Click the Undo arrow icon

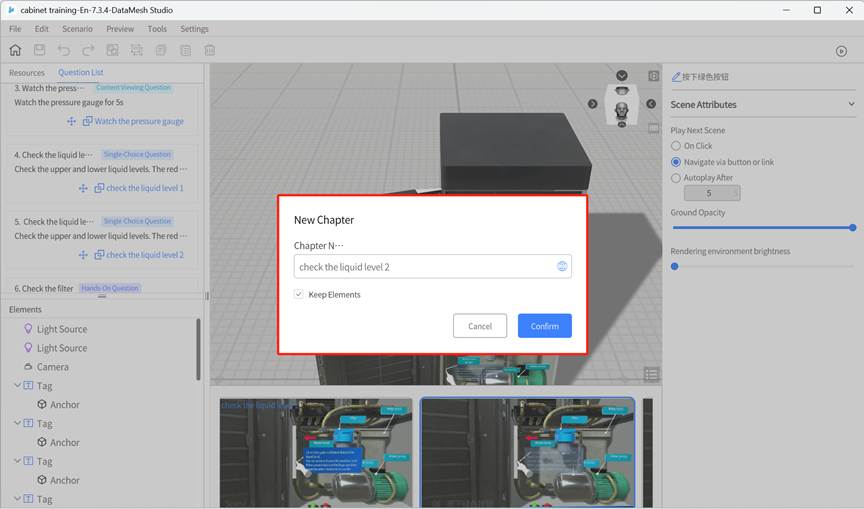point(64,50)
